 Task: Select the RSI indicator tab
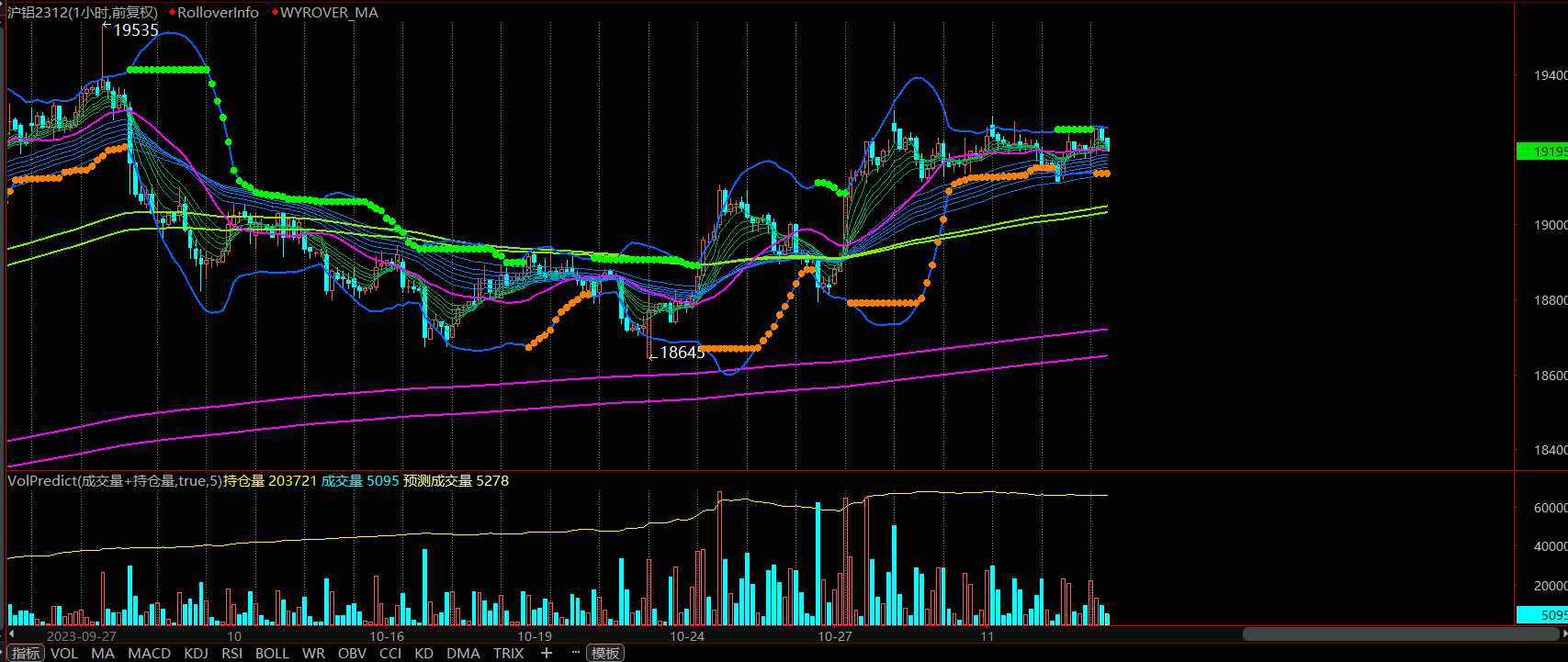[x=231, y=653]
